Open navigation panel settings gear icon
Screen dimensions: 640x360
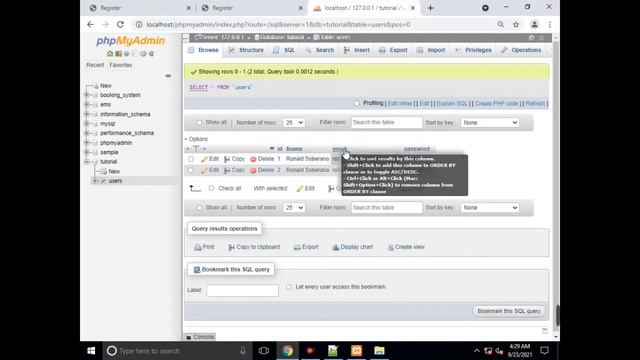[143, 53]
